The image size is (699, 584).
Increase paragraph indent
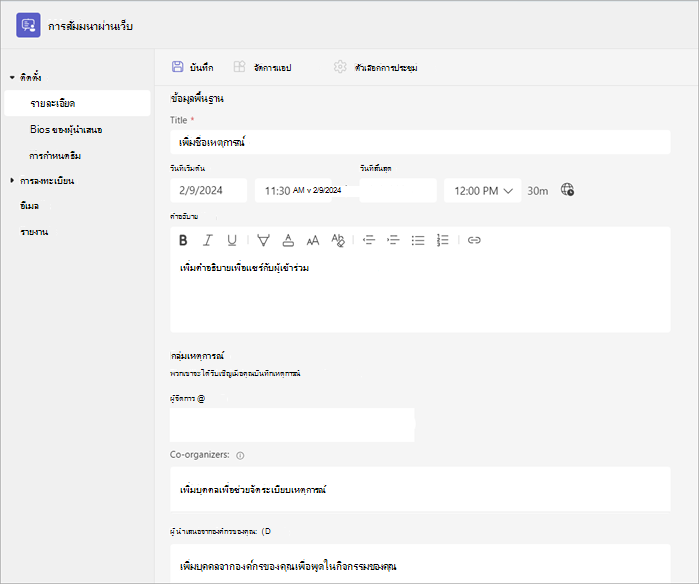(393, 240)
